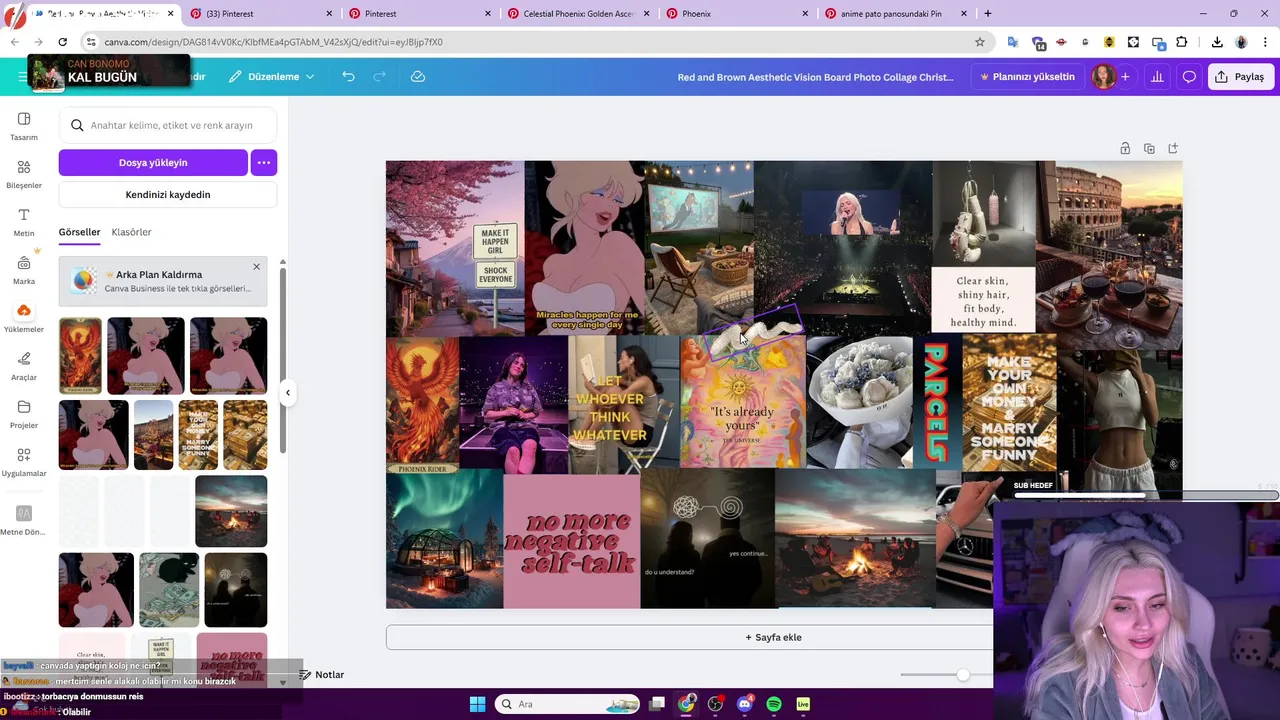The image size is (1280, 720).
Task: Open the Tasarım panel in sidebar
Action: [24, 126]
